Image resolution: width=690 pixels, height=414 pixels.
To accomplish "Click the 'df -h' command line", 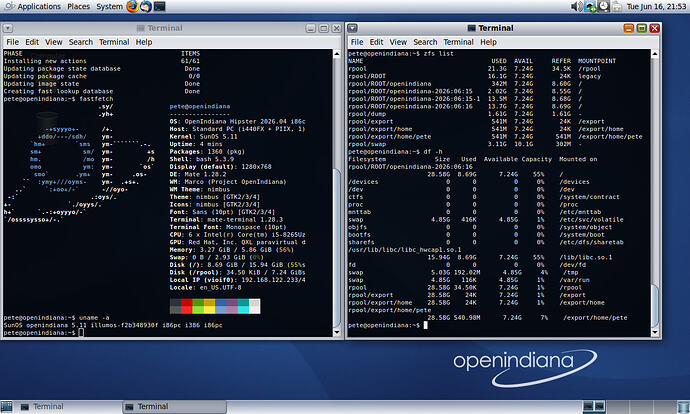I will (395, 152).
